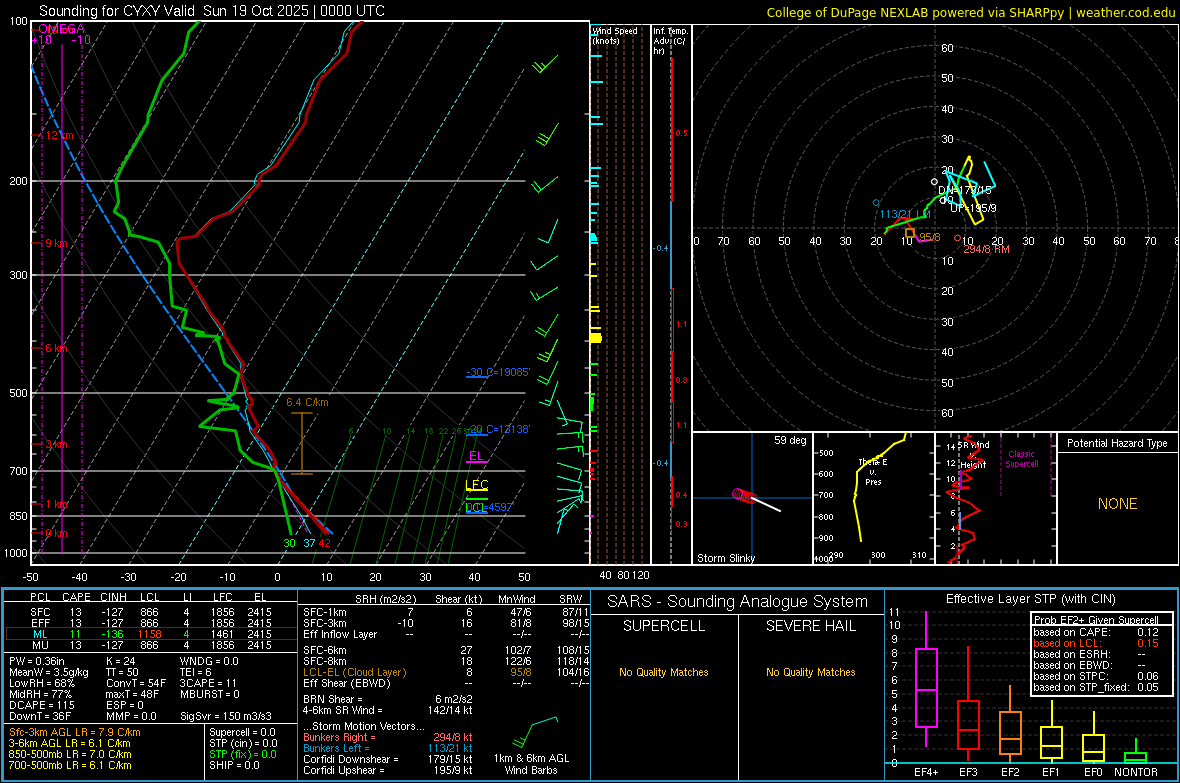Viewport: 1180px width, 783px height.
Task: Click the NONE hazard type text
Action: (x=1117, y=504)
